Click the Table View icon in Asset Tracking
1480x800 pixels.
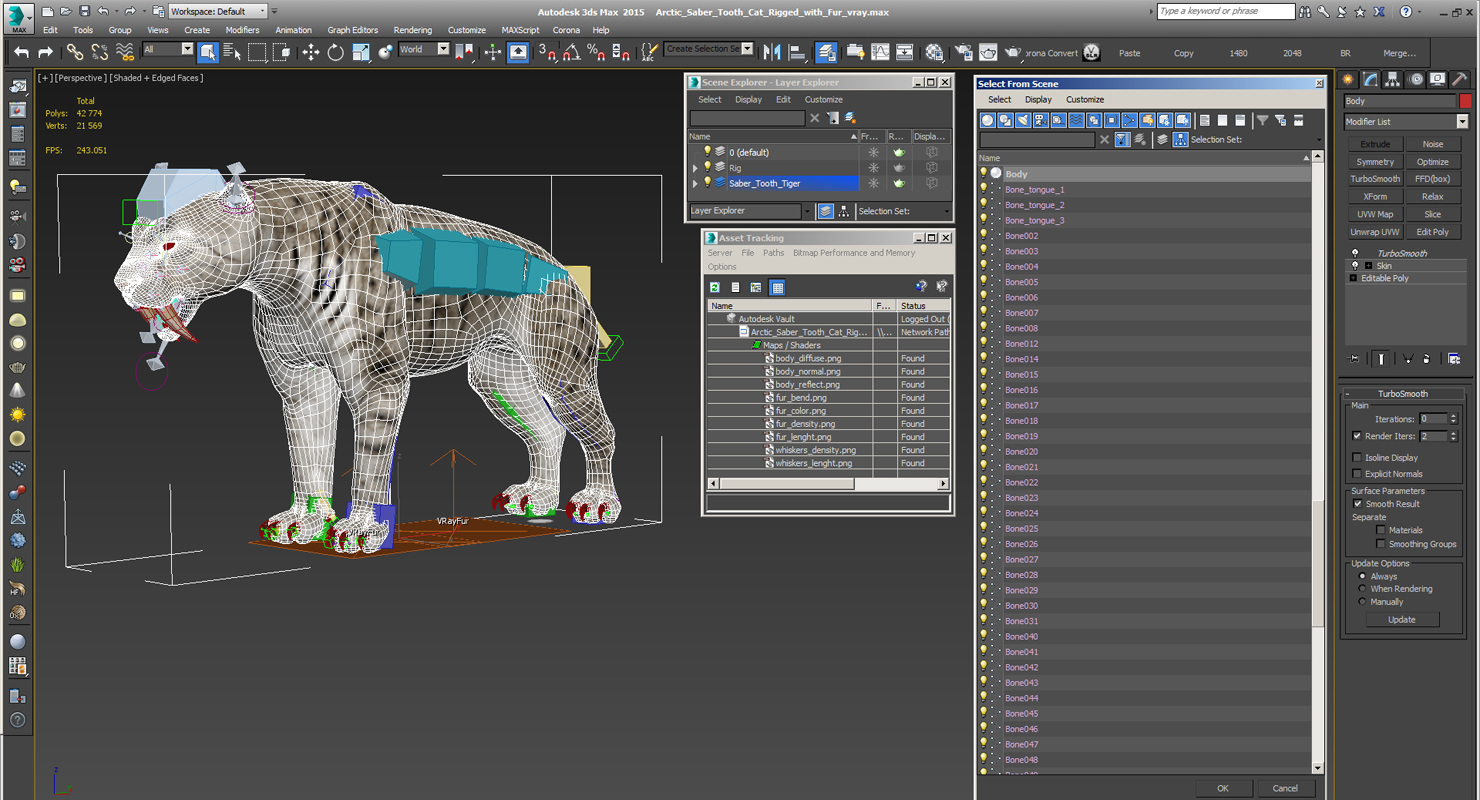pyautogui.click(x=777, y=287)
